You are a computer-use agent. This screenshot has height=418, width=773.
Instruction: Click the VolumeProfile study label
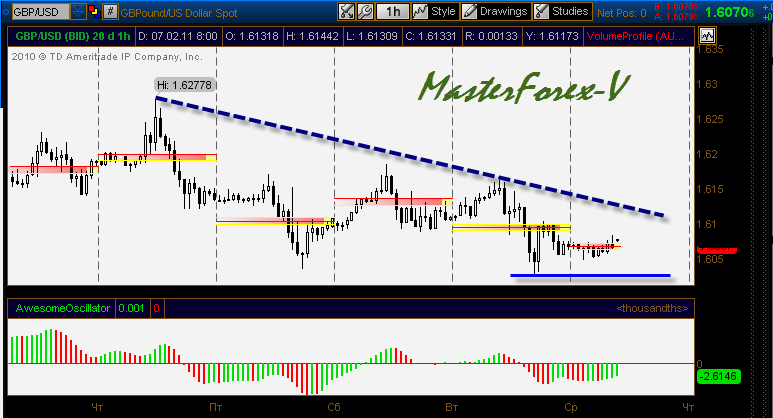(635, 36)
